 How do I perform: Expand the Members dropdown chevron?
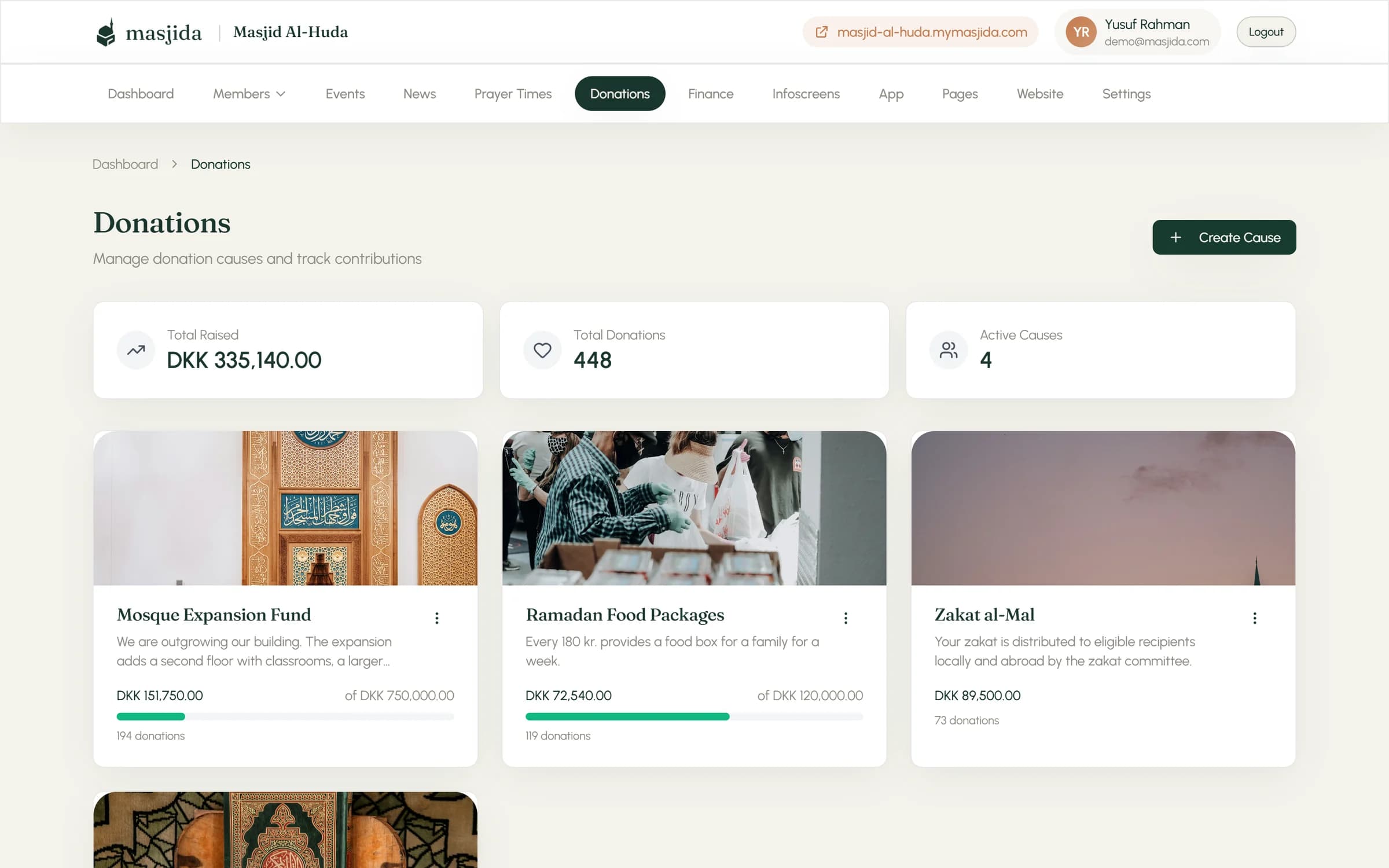pyautogui.click(x=281, y=94)
